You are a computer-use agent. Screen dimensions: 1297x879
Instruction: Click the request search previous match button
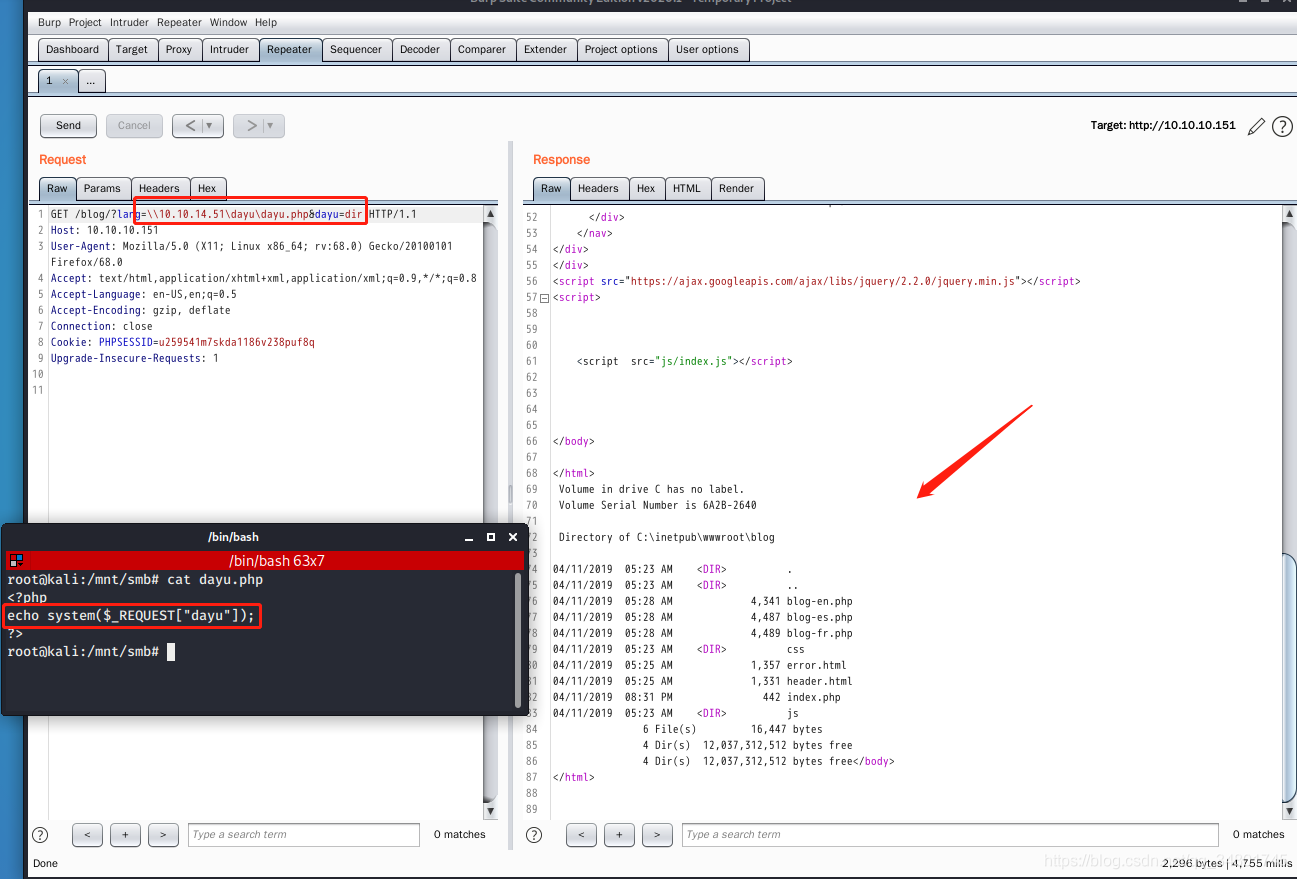[x=87, y=835]
